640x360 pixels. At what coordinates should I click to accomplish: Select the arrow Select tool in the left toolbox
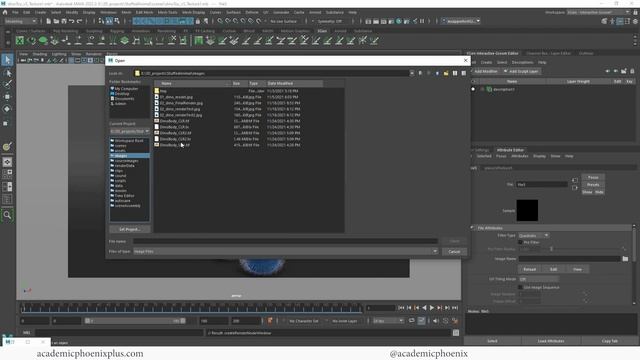tap(7, 60)
